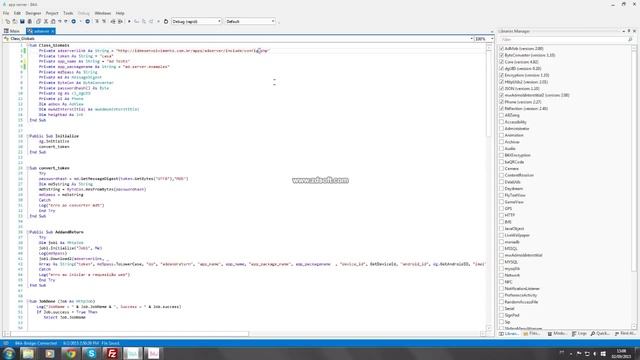Viewport: 640px width, 360px height.
Task: Collapse Sub Class_Globals code block
Action: click(28, 45)
